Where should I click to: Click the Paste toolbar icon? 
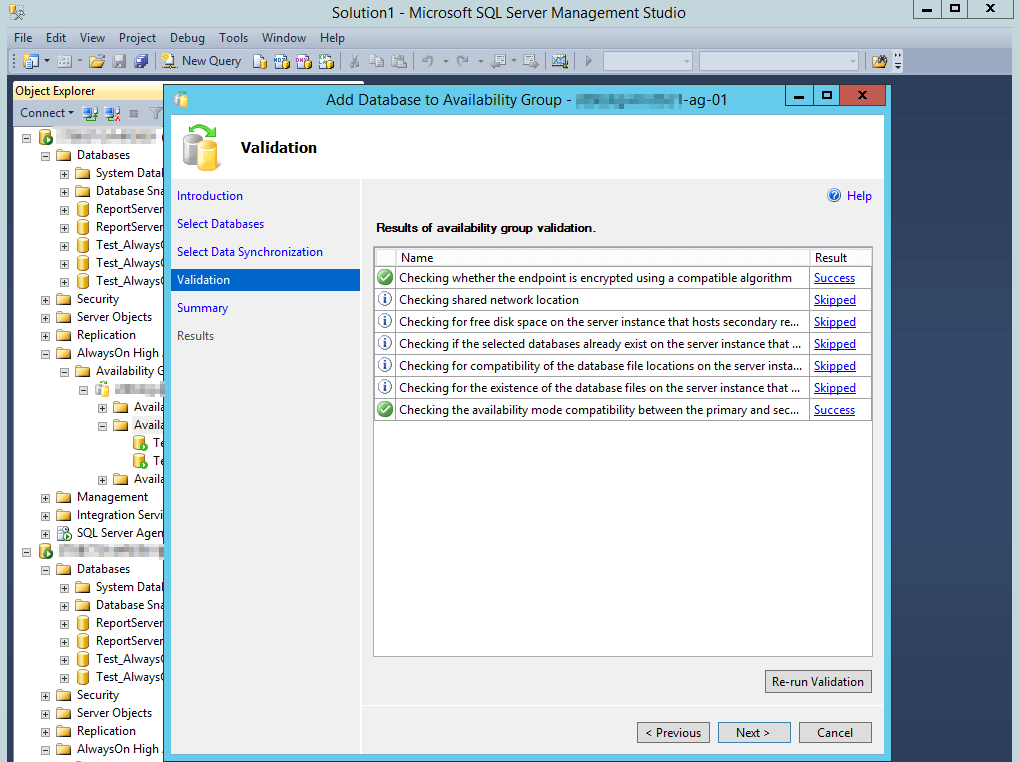pos(399,61)
